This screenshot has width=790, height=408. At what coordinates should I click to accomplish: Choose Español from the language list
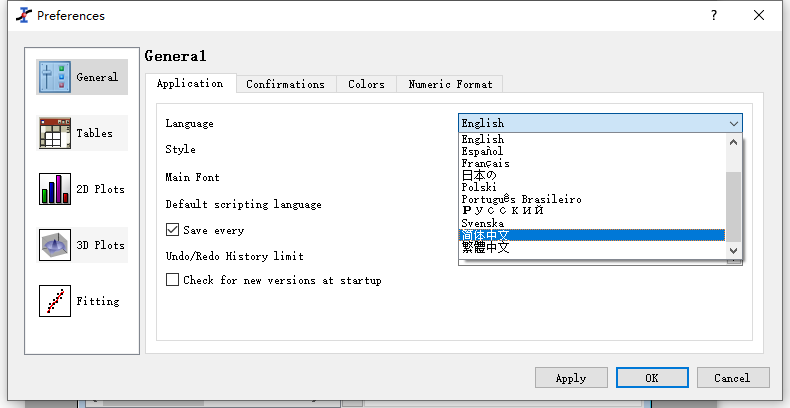click(x=482, y=151)
